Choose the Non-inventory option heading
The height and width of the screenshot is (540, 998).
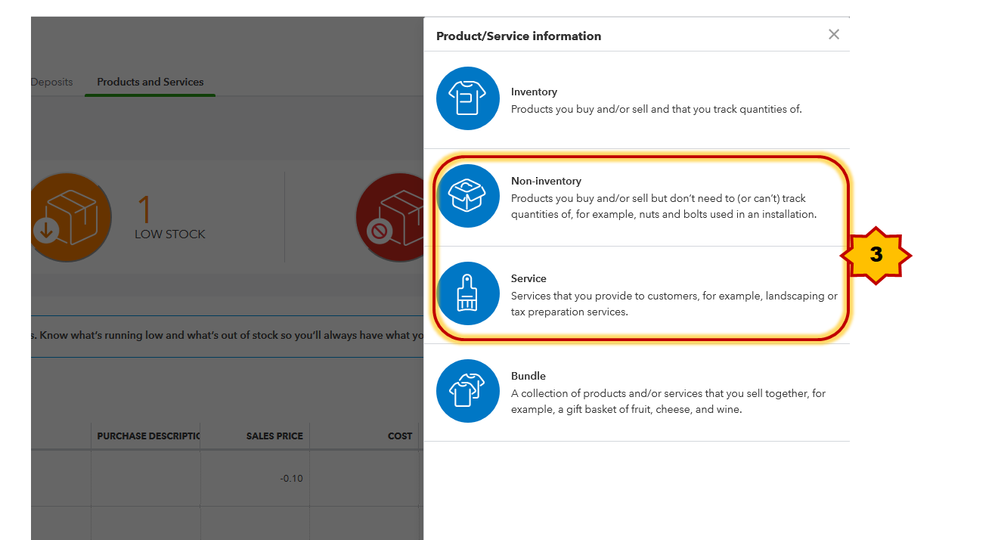[546, 181]
